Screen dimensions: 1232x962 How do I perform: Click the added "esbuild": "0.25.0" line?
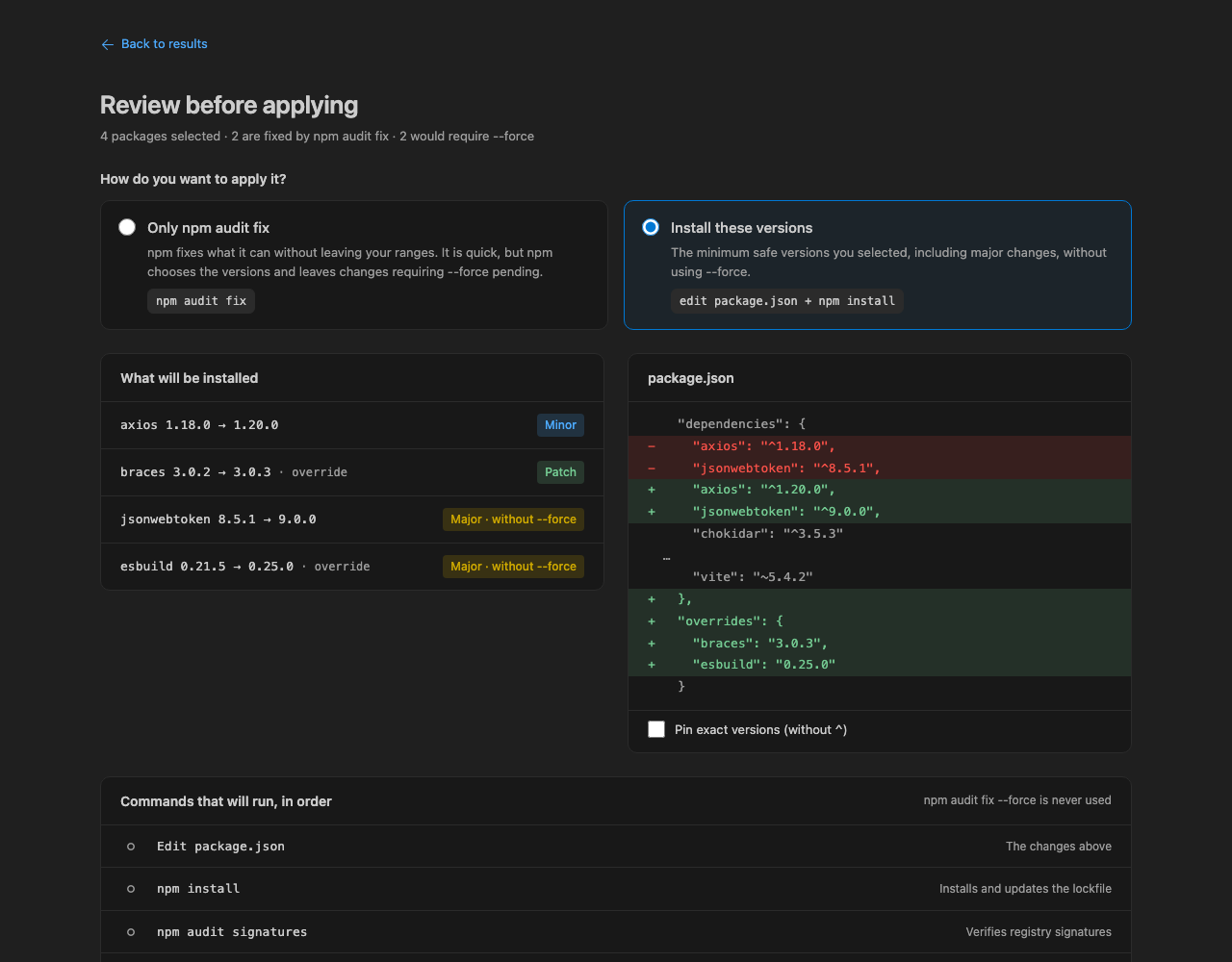tap(880, 665)
